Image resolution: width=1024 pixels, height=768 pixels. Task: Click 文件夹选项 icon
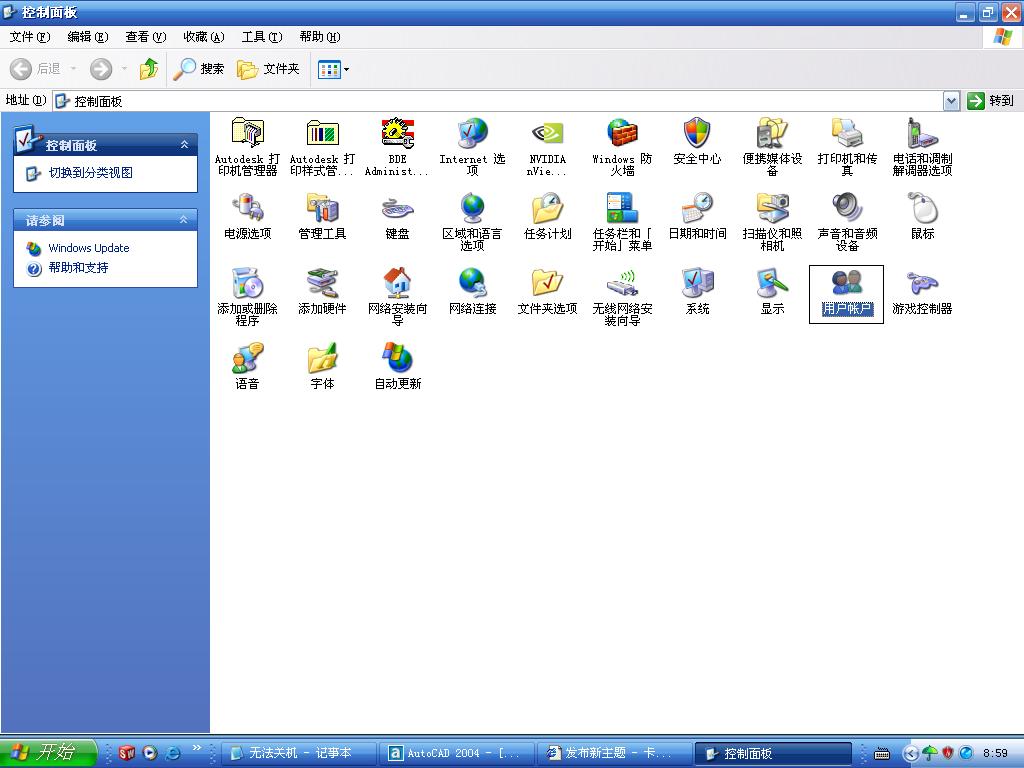point(547,283)
